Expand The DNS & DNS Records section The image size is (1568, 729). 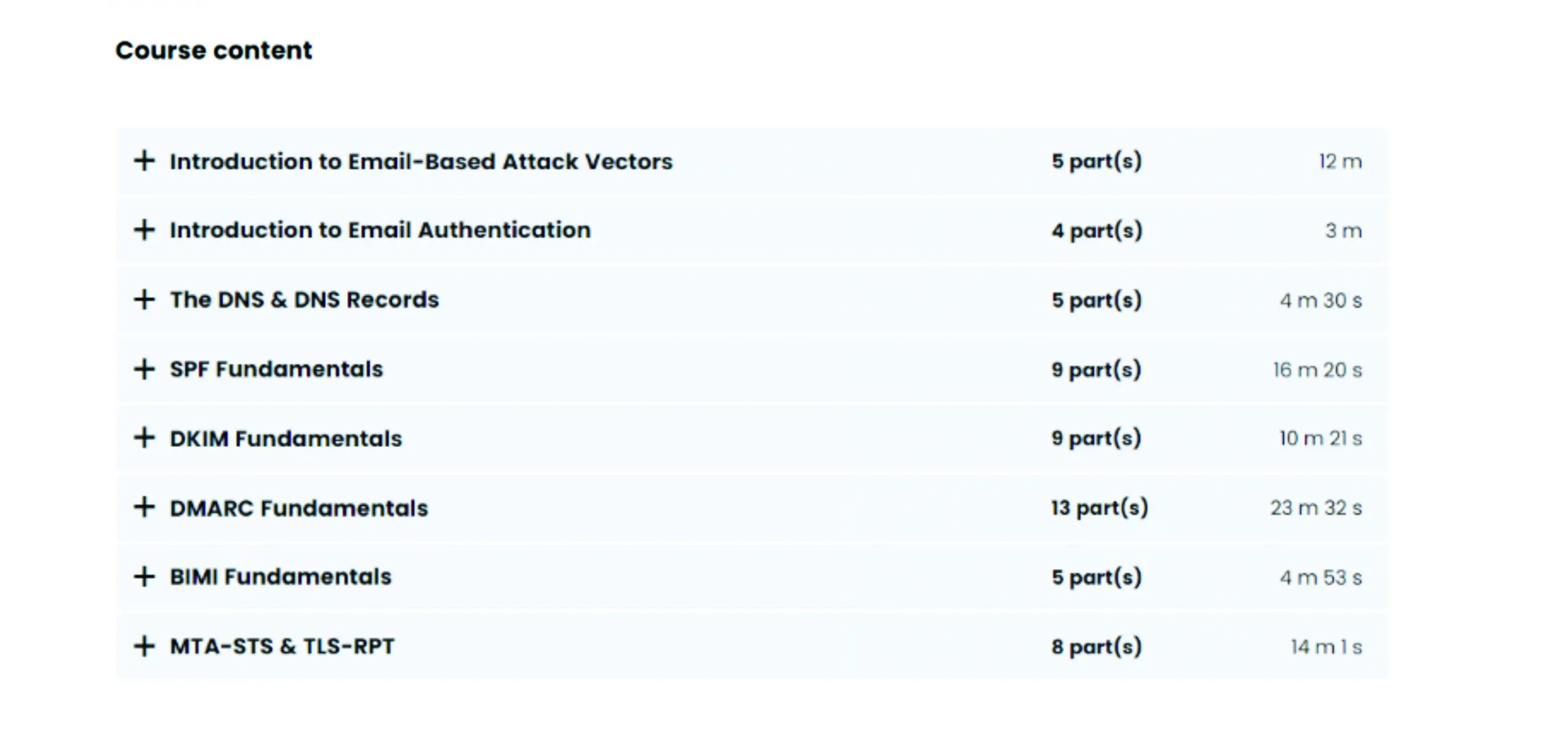click(x=144, y=300)
